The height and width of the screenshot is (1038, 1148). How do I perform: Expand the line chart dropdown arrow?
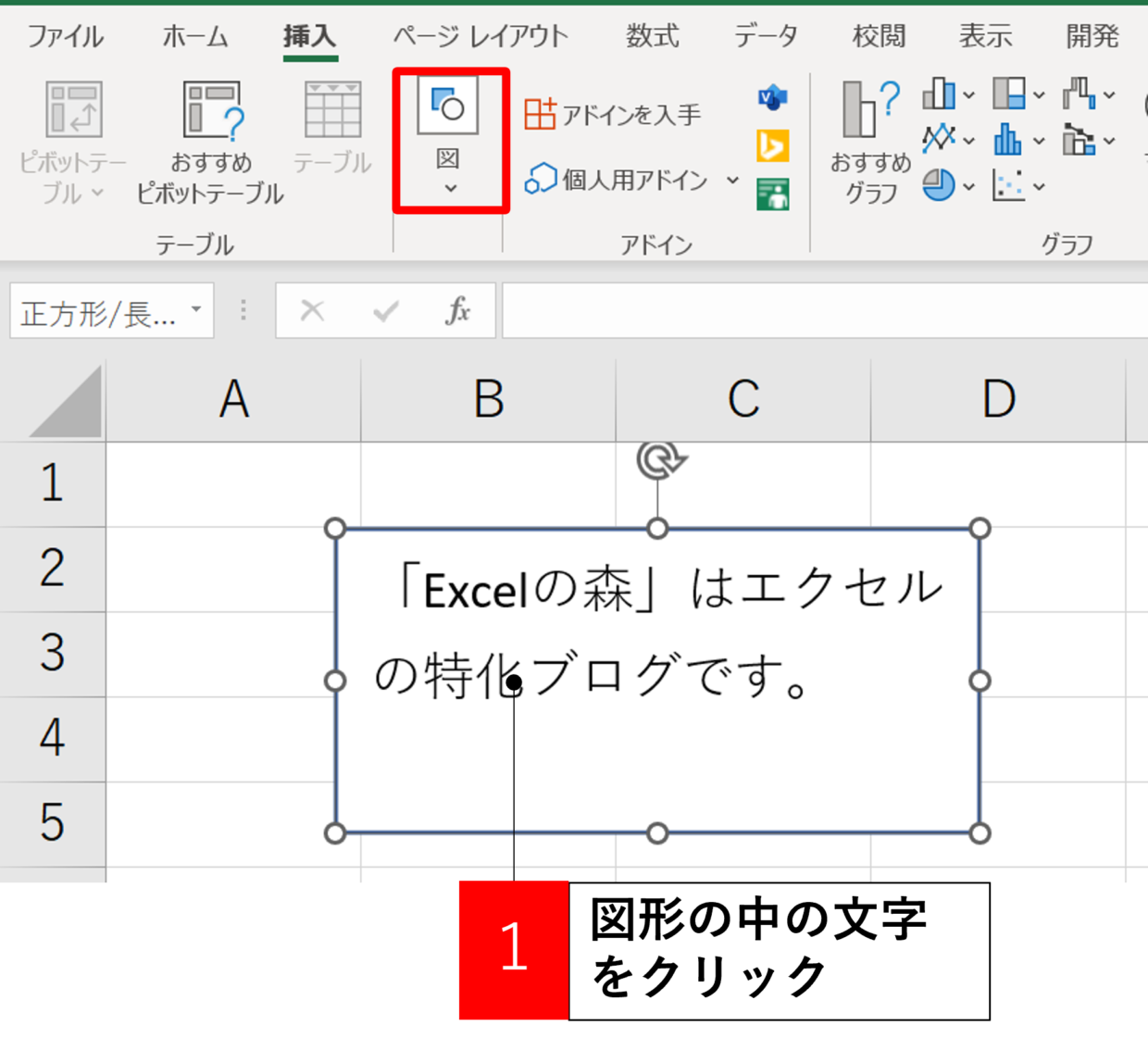pyautogui.click(x=968, y=141)
